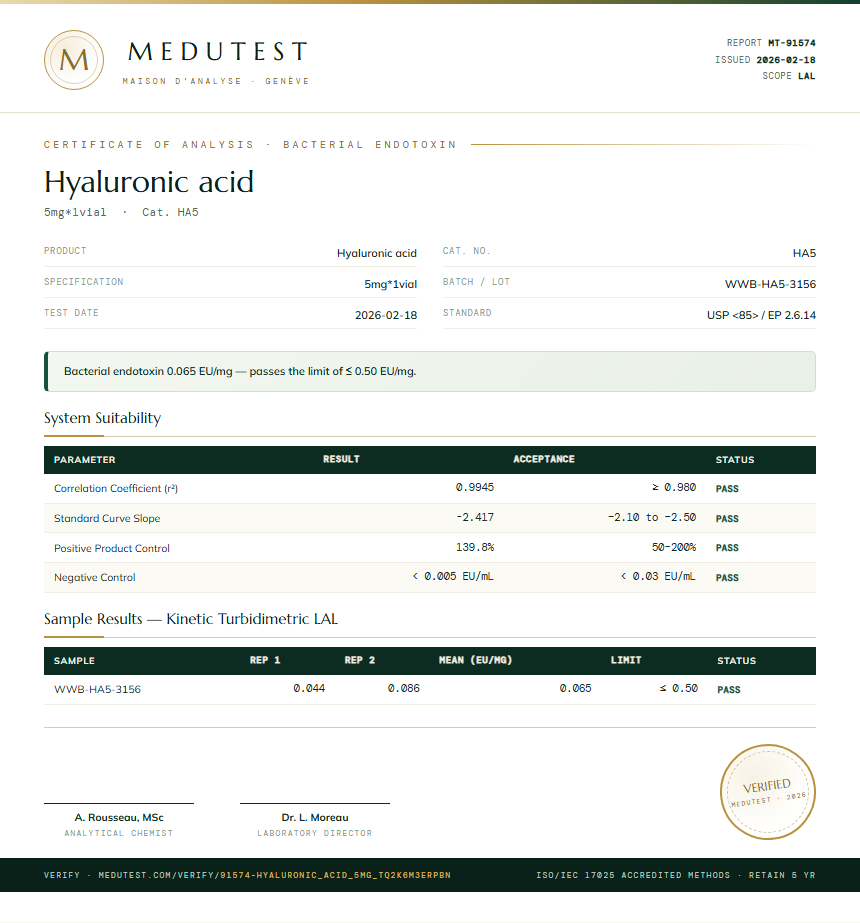Select the result < 0.005 EU/mL
860x923 pixels.
(x=453, y=576)
